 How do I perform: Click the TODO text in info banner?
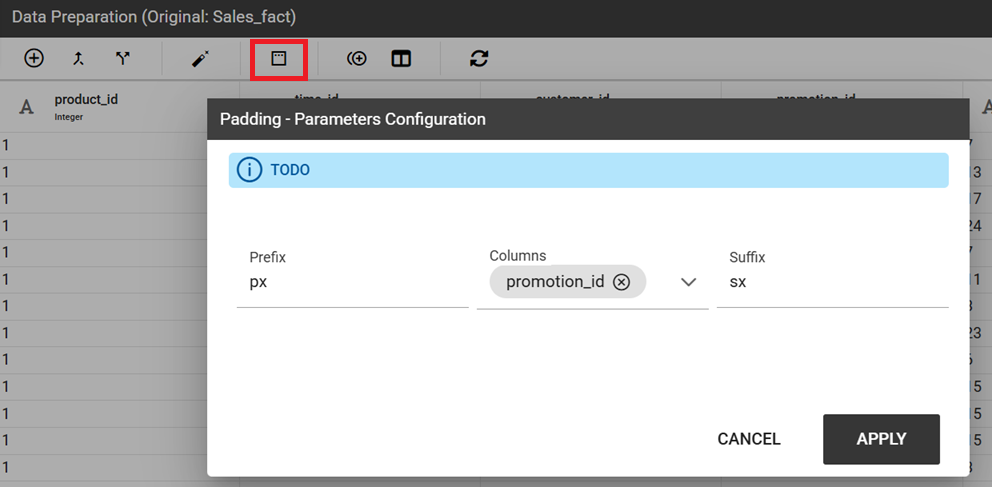tap(290, 170)
